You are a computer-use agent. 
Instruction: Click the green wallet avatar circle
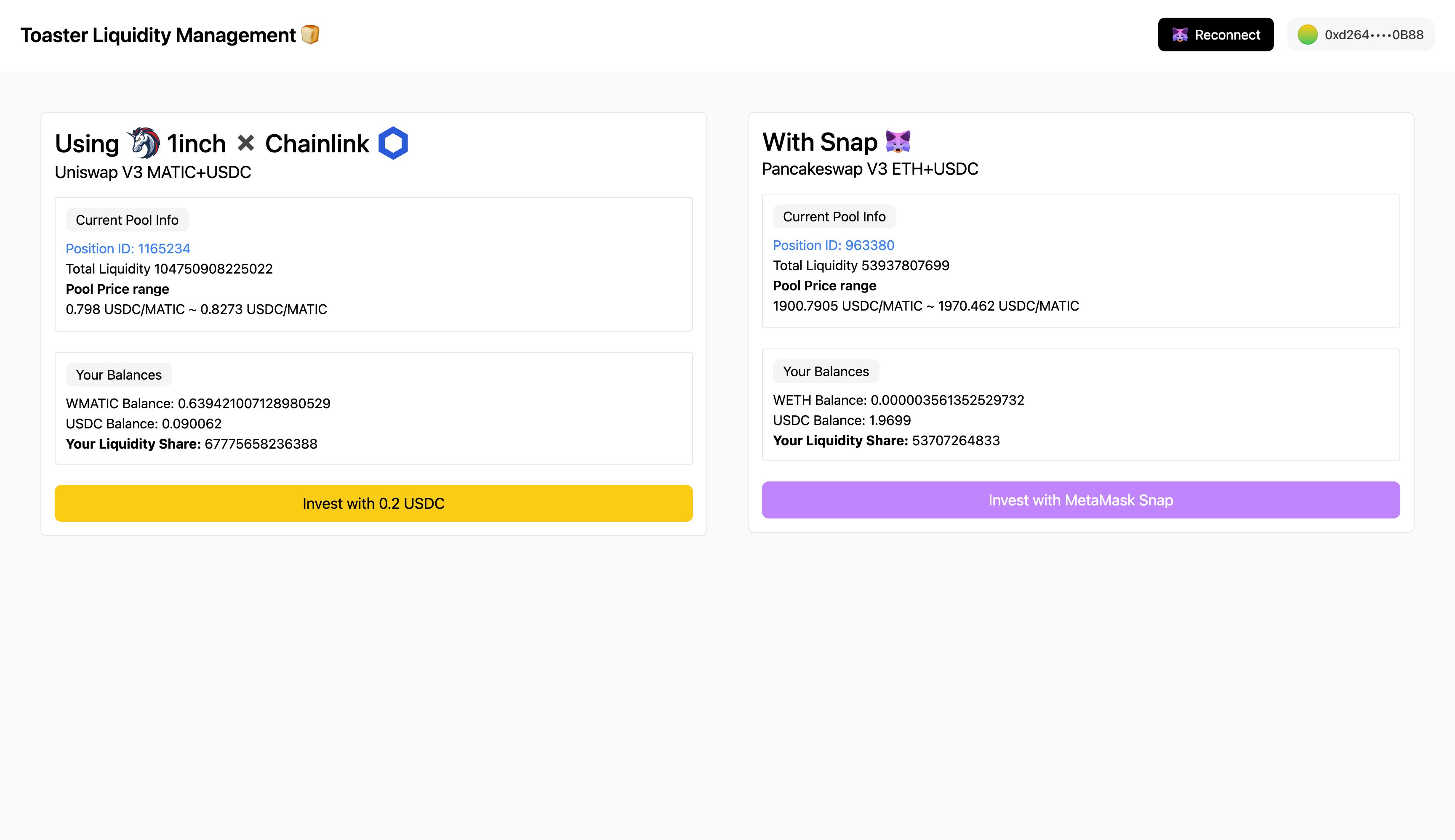[1307, 35]
